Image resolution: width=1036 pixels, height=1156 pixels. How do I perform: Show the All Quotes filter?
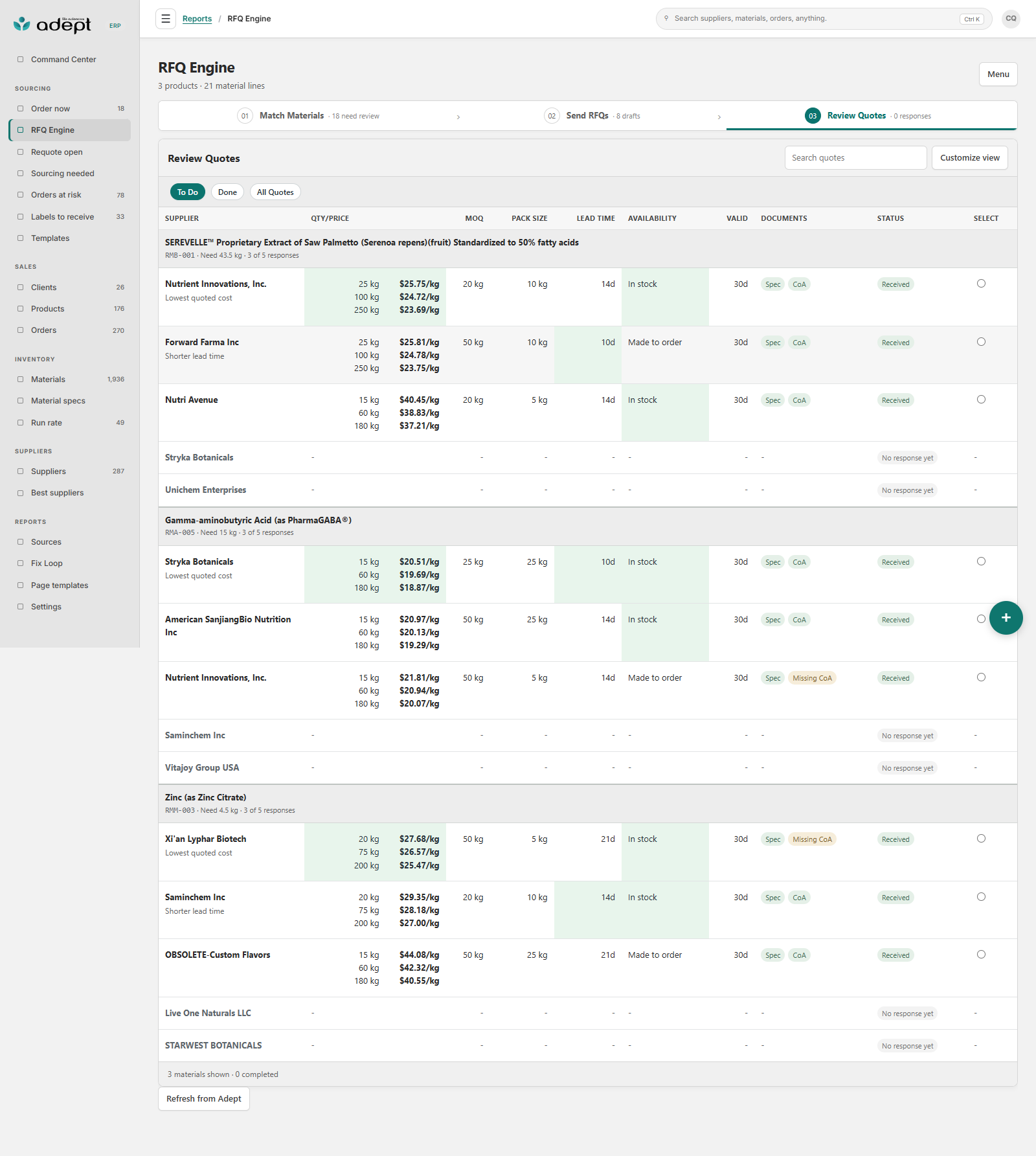tap(275, 192)
